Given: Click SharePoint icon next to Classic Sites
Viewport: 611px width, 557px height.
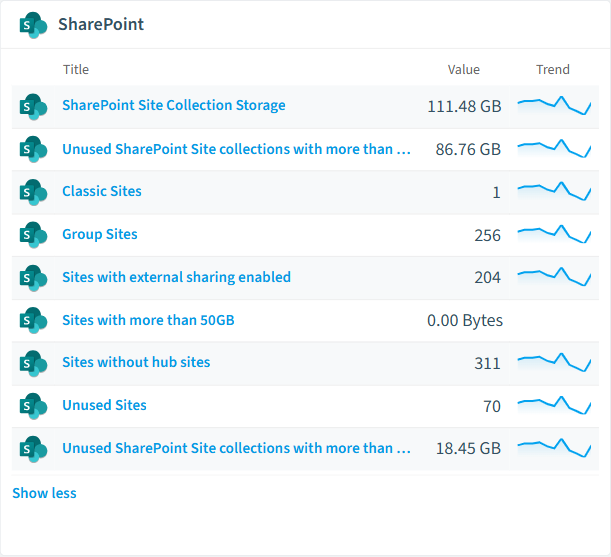Looking at the screenshot, I should [34, 192].
